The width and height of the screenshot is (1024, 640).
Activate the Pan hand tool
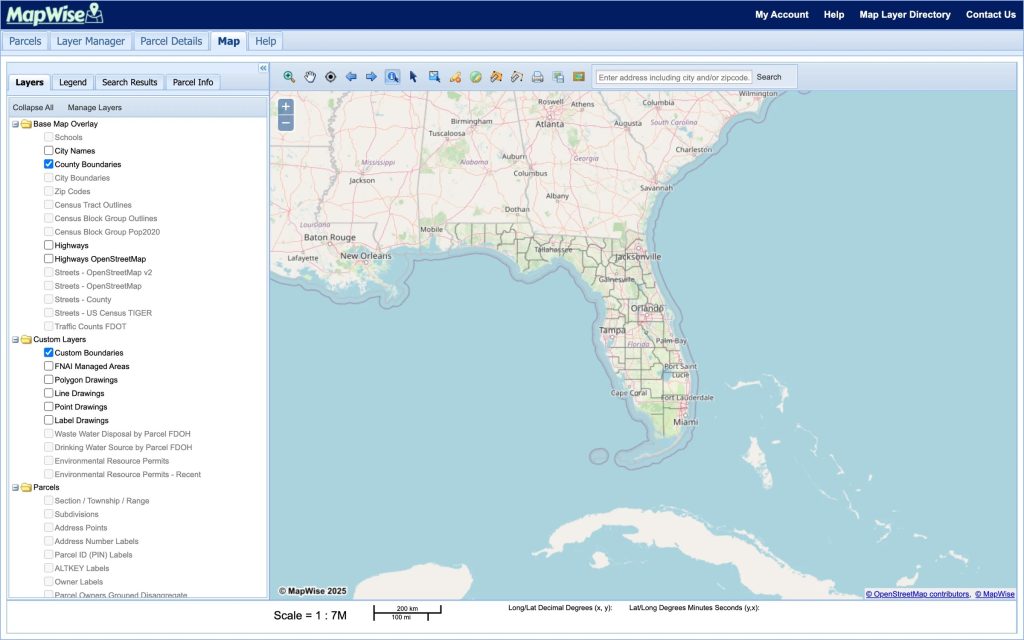pos(310,76)
